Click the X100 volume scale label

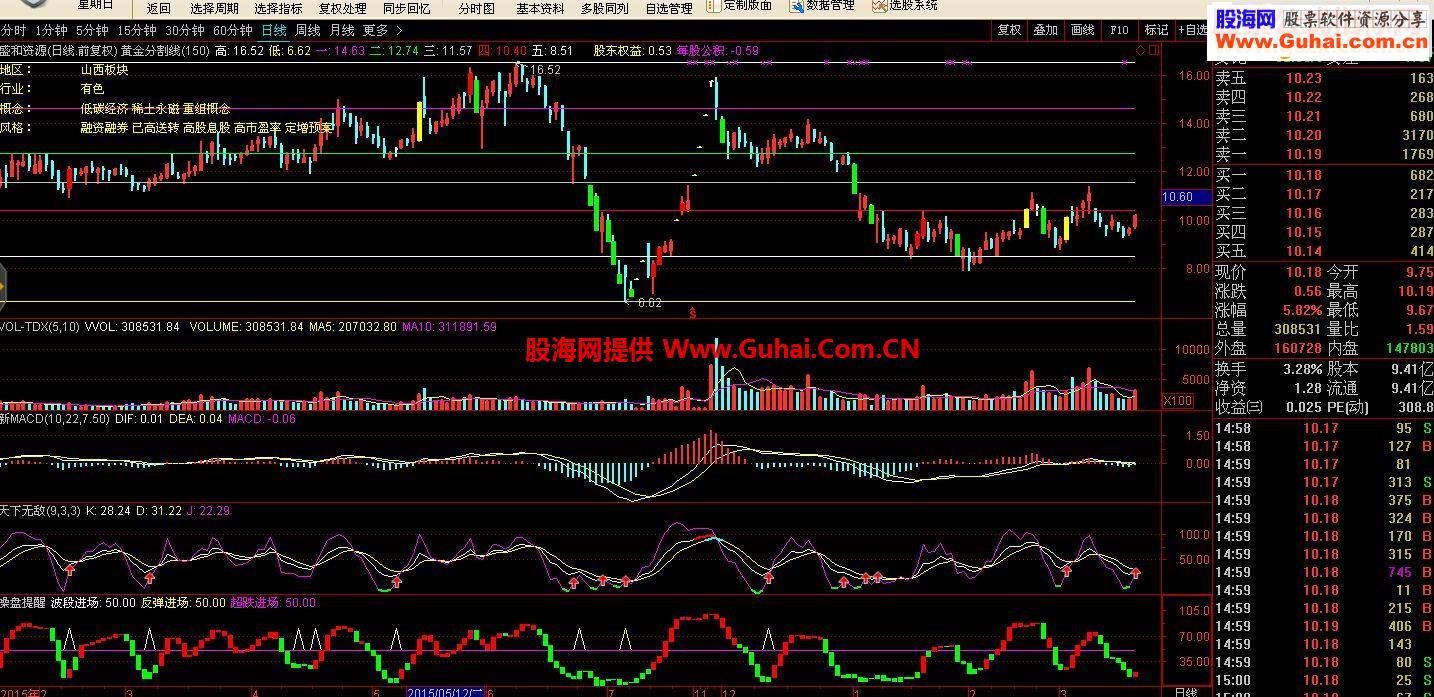tap(1176, 400)
